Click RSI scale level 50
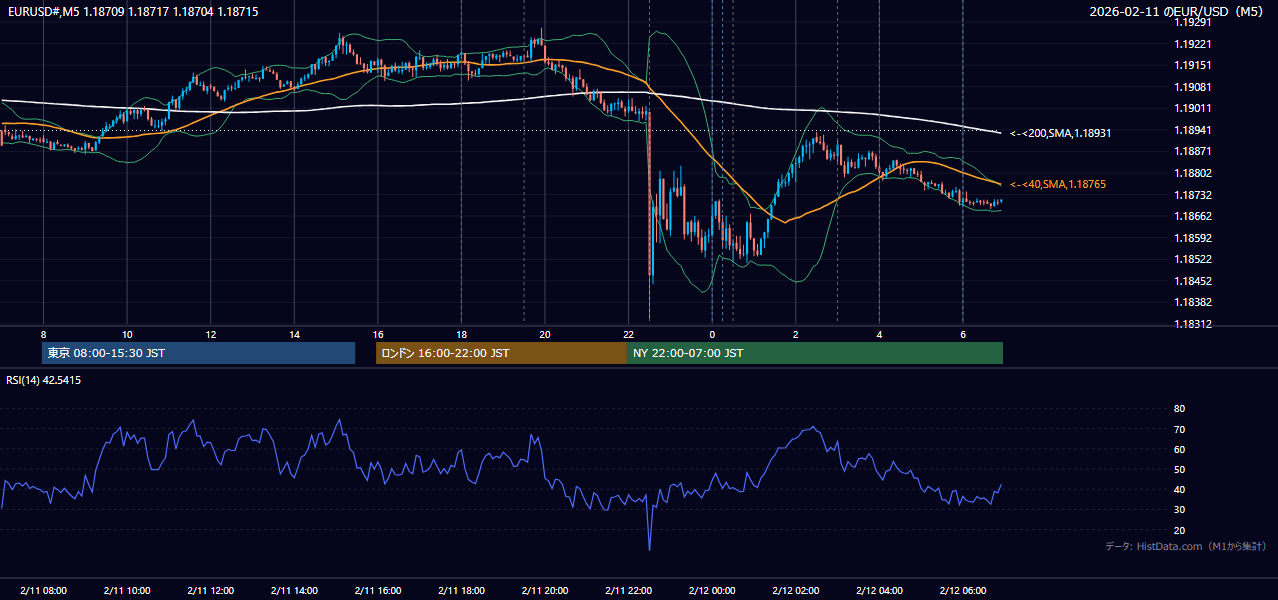Image resolution: width=1278 pixels, height=600 pixels. [1179, 469]
